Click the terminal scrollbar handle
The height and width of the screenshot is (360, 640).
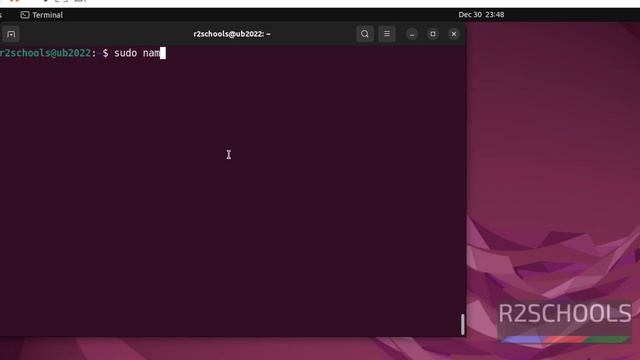462,324
